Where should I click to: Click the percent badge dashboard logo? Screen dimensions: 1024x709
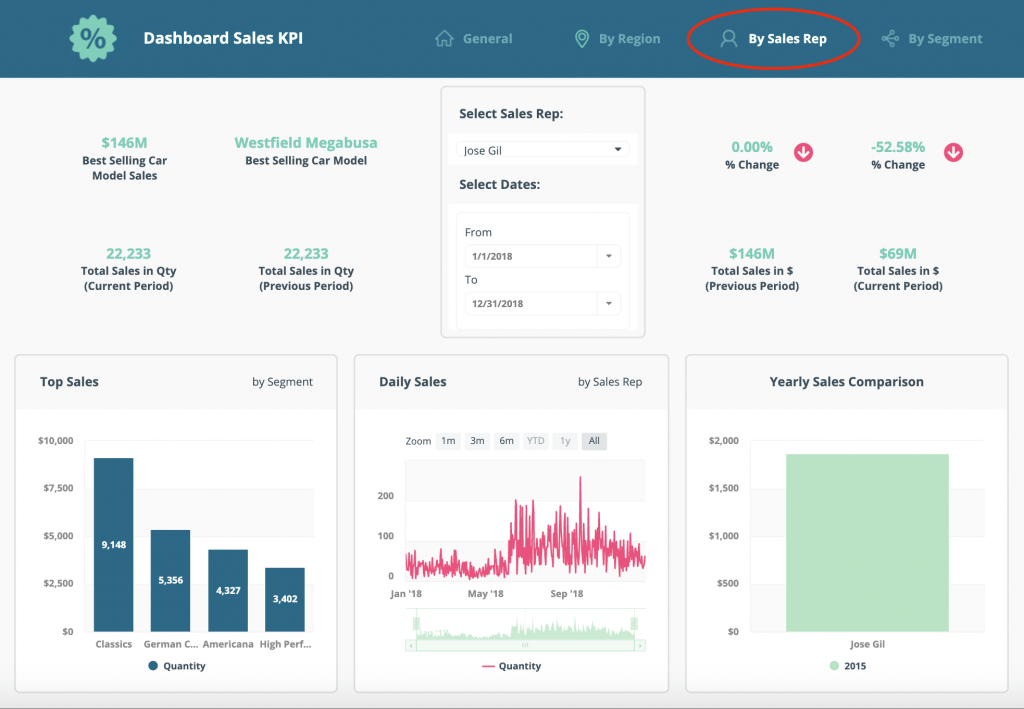tap(92, 39)
